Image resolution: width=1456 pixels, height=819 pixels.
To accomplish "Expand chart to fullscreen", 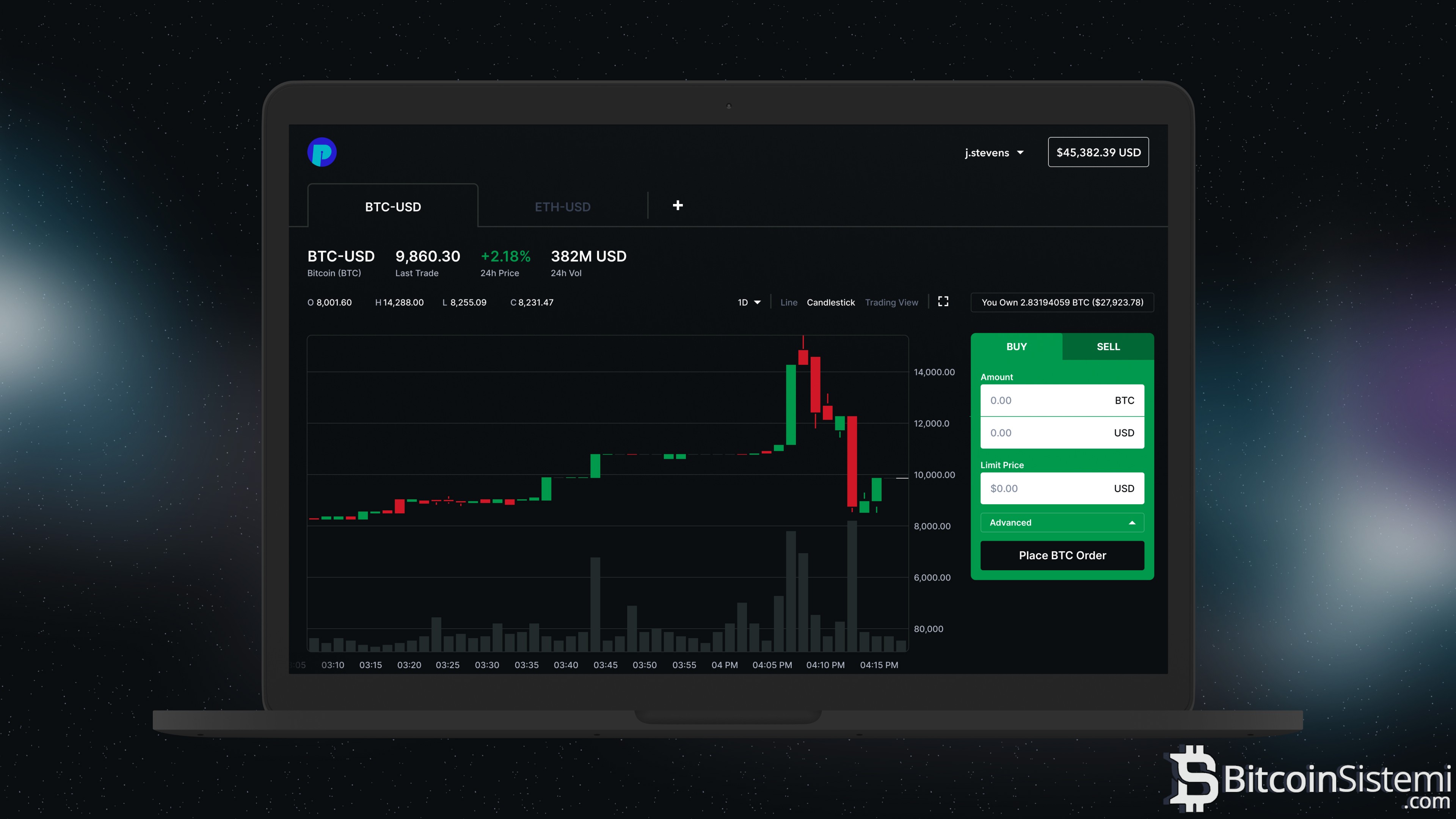I will pos(943,301).
